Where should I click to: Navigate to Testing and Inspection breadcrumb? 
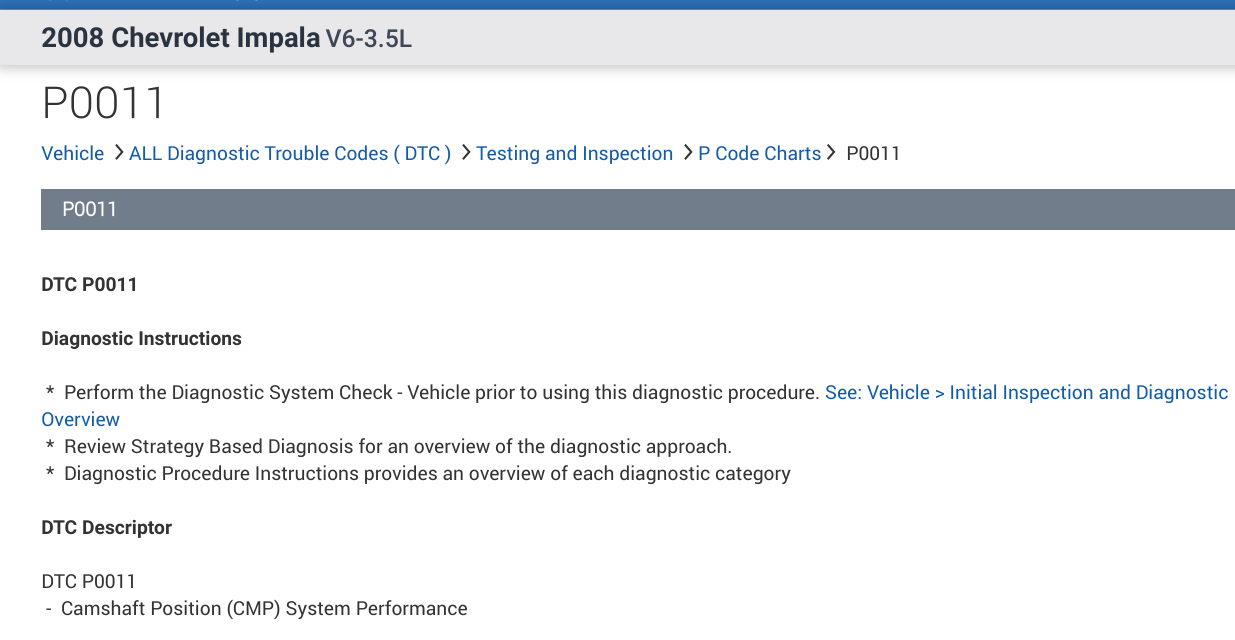click(x=574, y=153)
